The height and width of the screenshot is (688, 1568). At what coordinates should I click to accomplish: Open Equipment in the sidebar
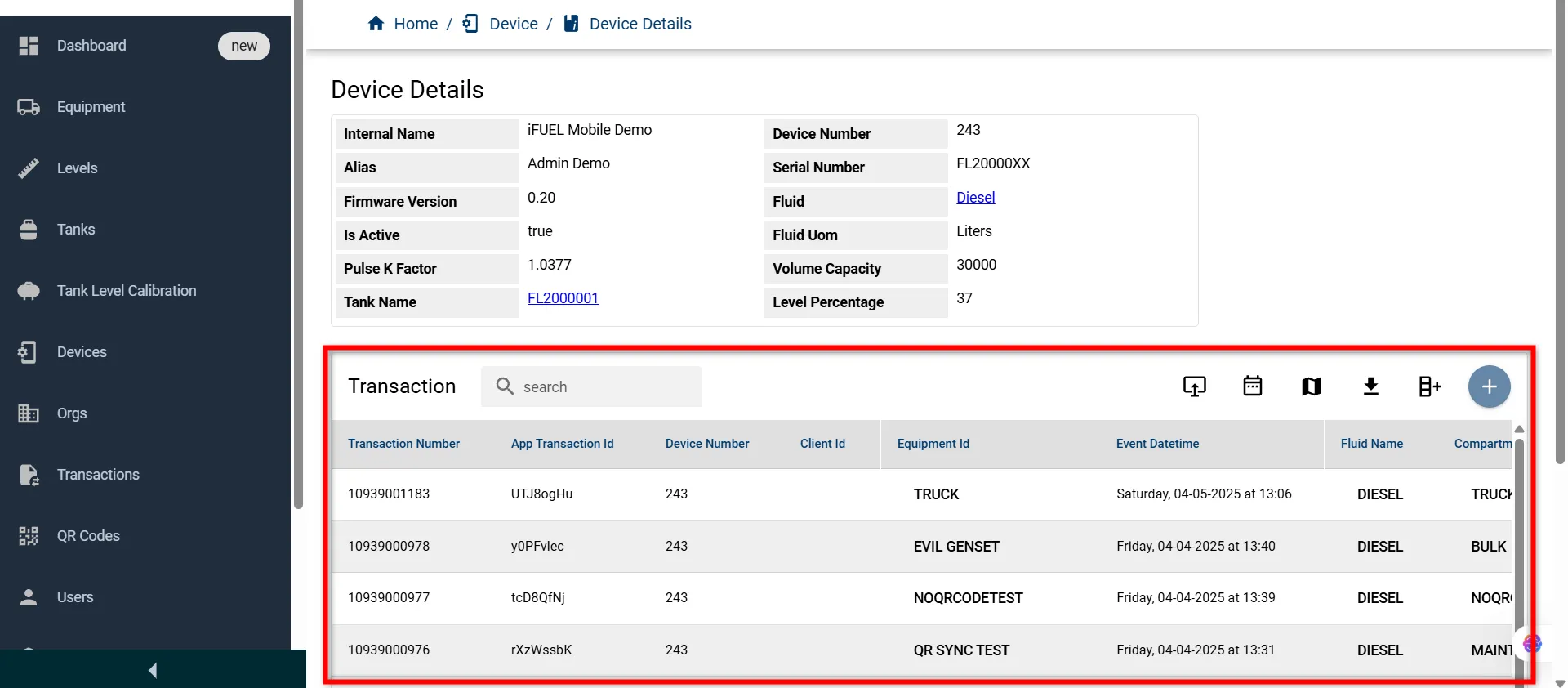pos(91,107)
